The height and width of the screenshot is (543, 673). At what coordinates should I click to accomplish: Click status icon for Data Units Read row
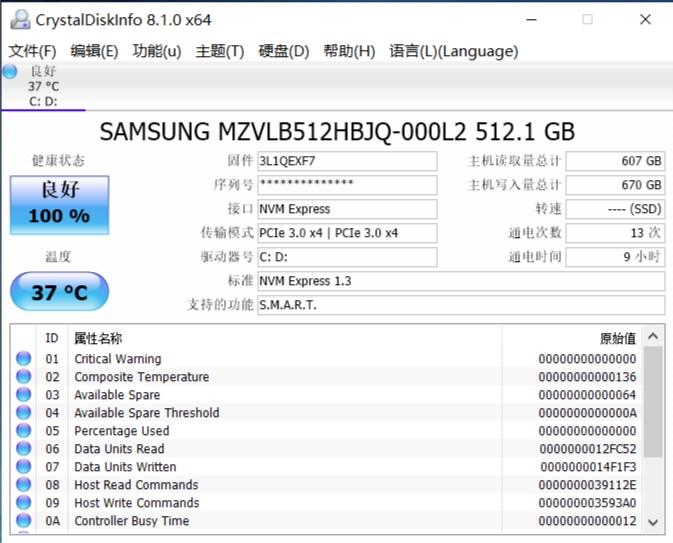coord(24,449)
